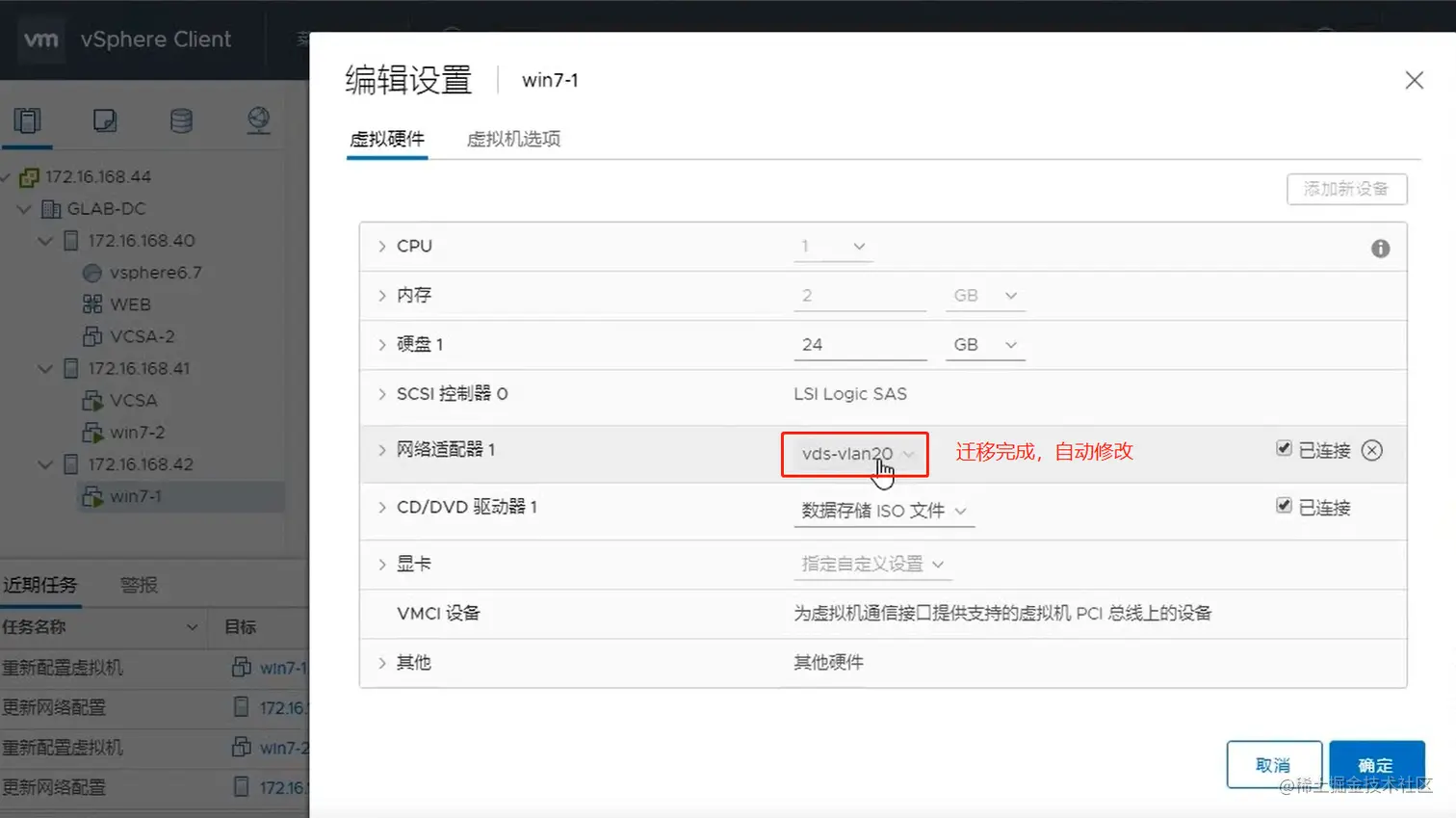
Task: Select the WEB vApp icon
Action: 92,304
